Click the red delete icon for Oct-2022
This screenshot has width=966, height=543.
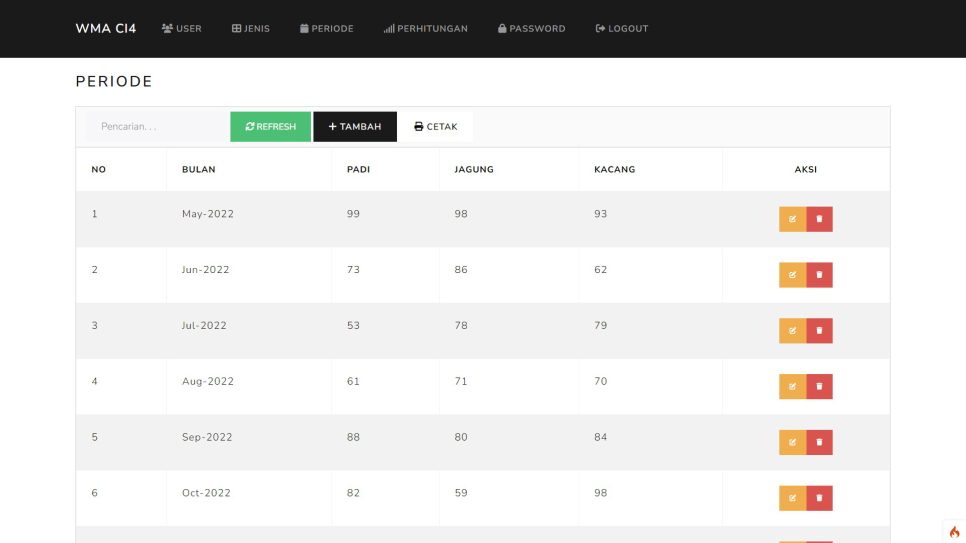coord(820,498)
